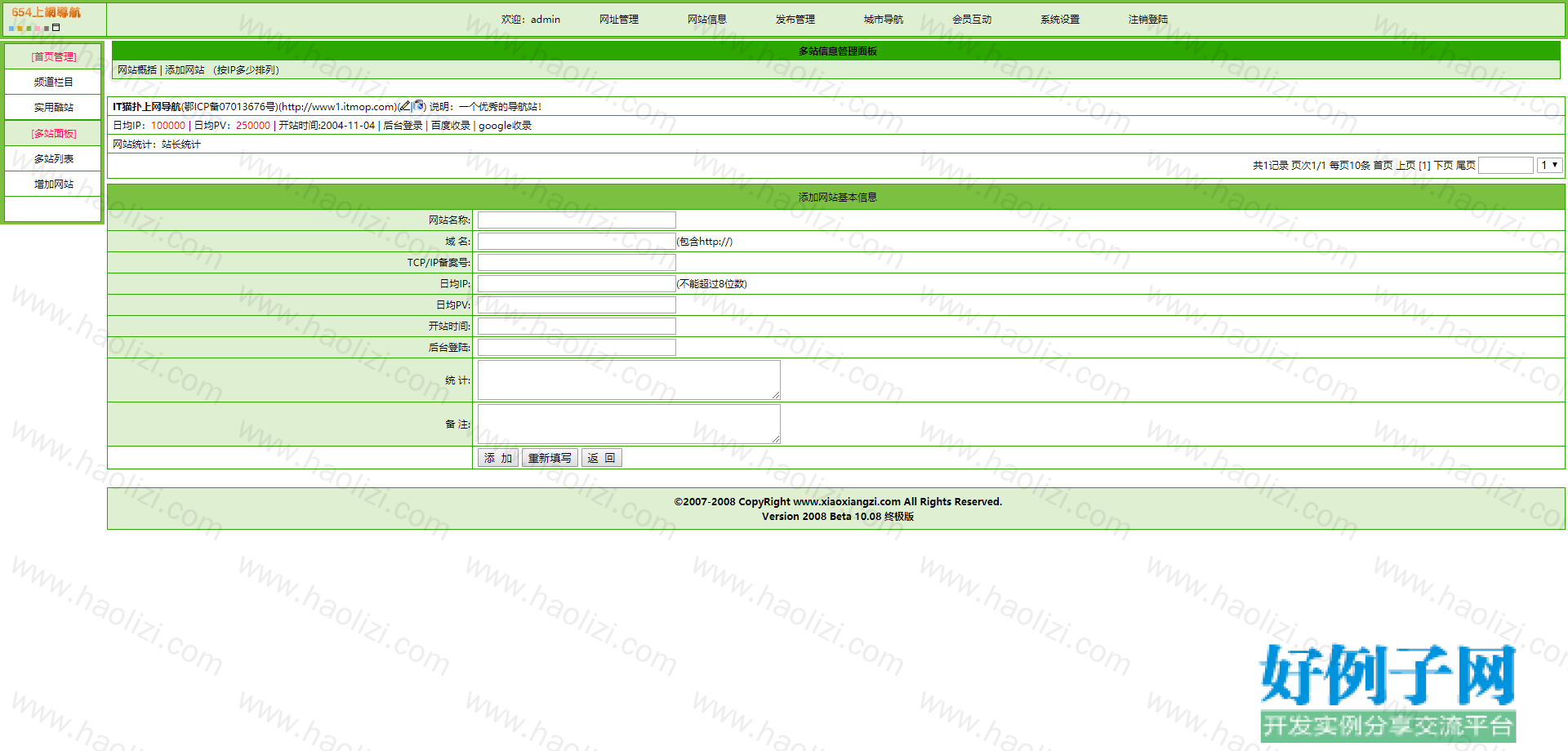
Task: Go to 首页 in the pagination
Action: [1383, 166]
